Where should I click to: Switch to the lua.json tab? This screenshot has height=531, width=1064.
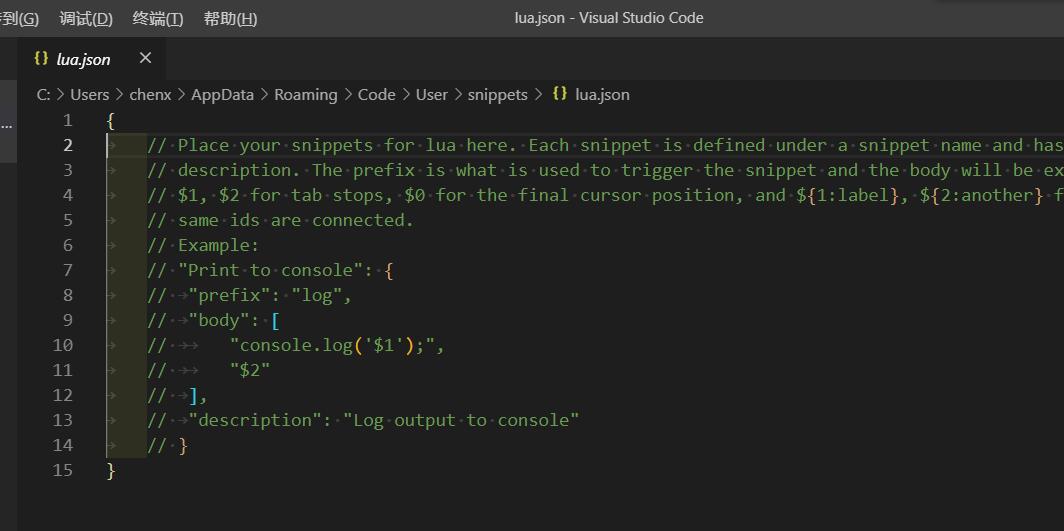pyautogui.click(x=83, y=60)
